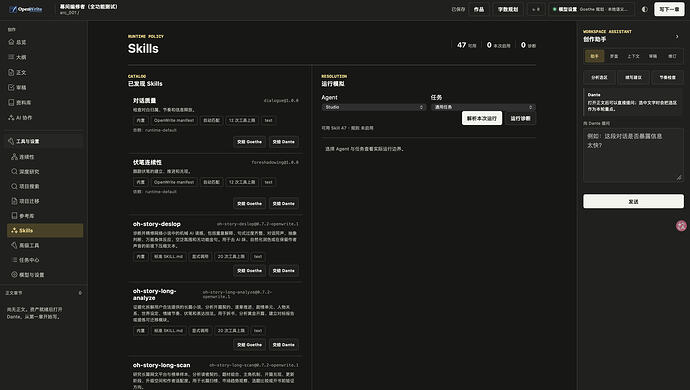This screenshot has height=390, width=690.
Task: Click the floating pink avatar icon
Action: tap(681, 226)
